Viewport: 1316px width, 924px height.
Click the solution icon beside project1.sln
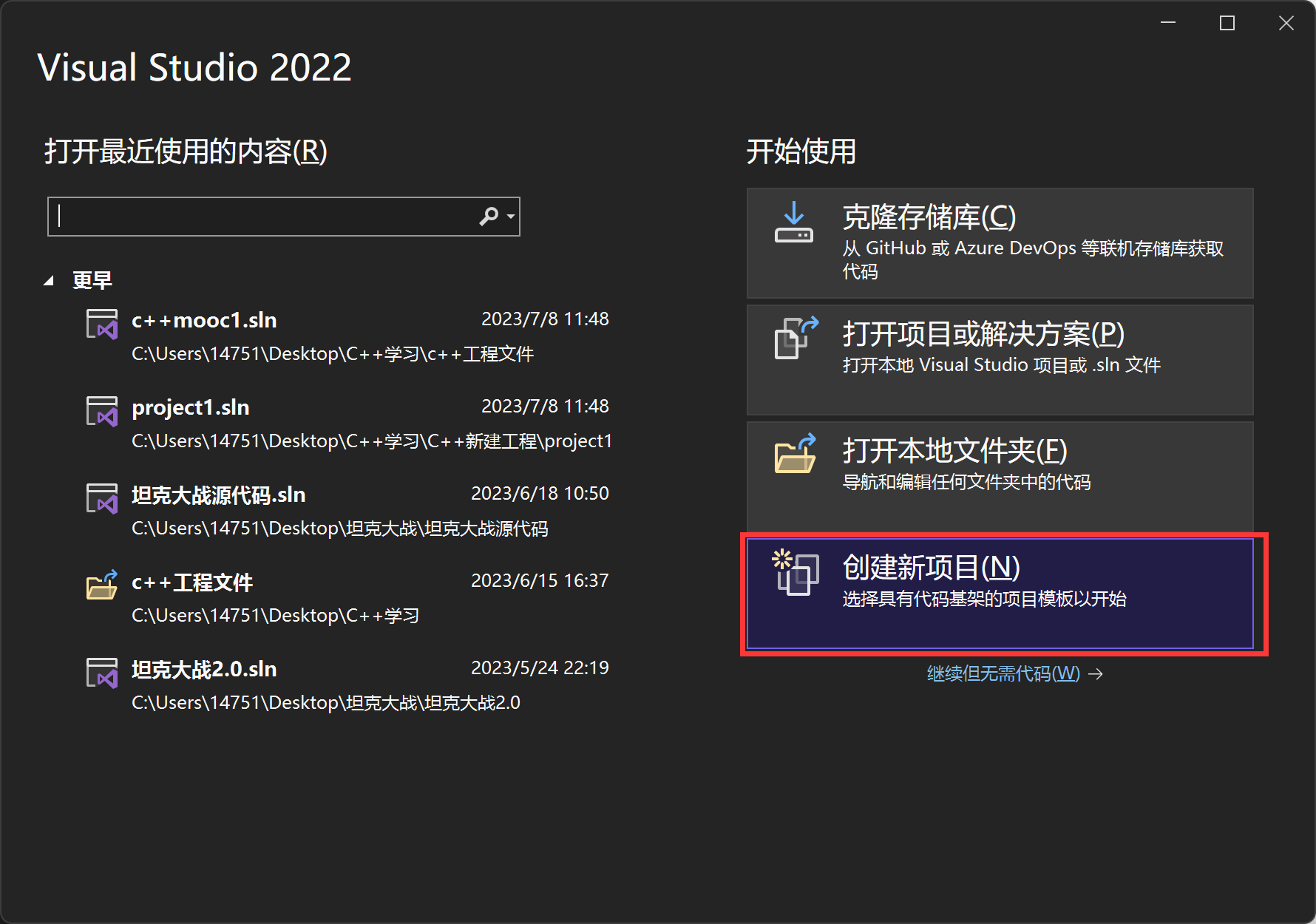(102, 412)
